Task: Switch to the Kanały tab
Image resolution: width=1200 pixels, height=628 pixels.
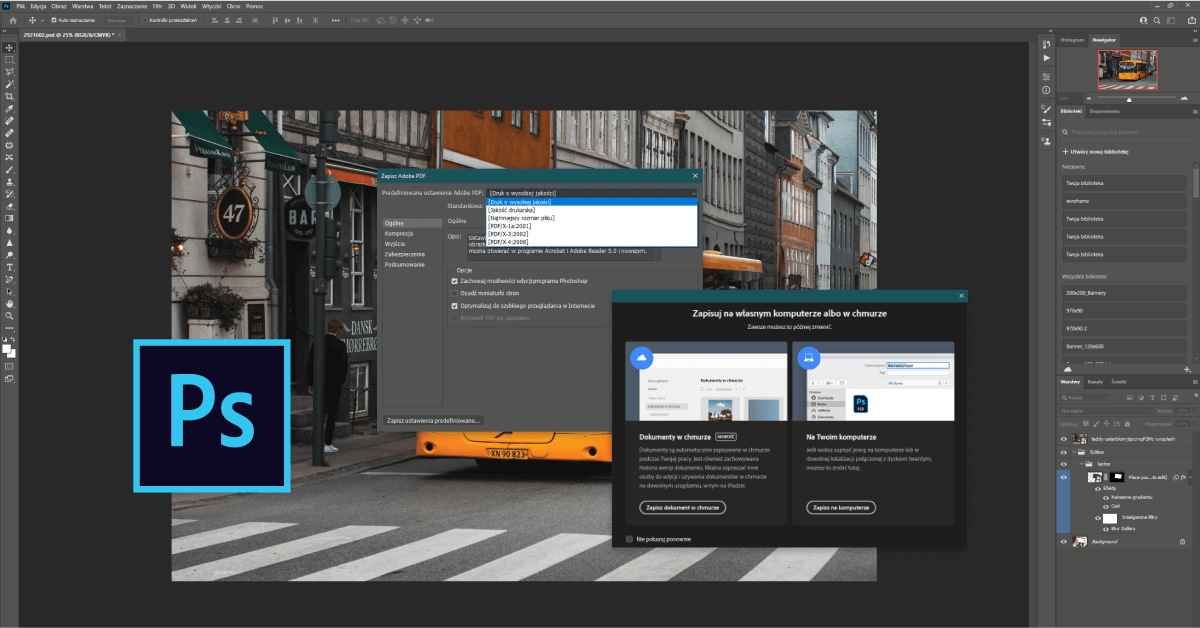Action: (x=1094, y=382)
